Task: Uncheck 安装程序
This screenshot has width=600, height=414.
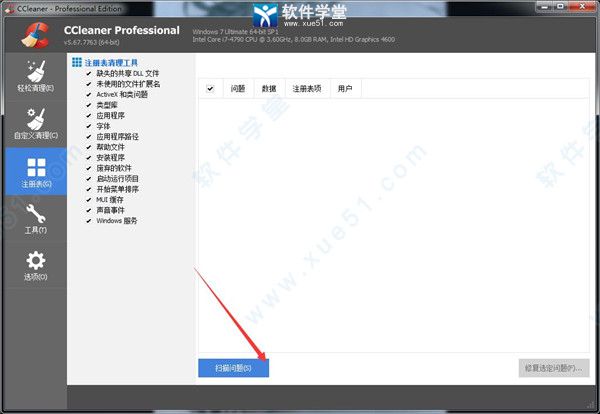Action: 89,157
